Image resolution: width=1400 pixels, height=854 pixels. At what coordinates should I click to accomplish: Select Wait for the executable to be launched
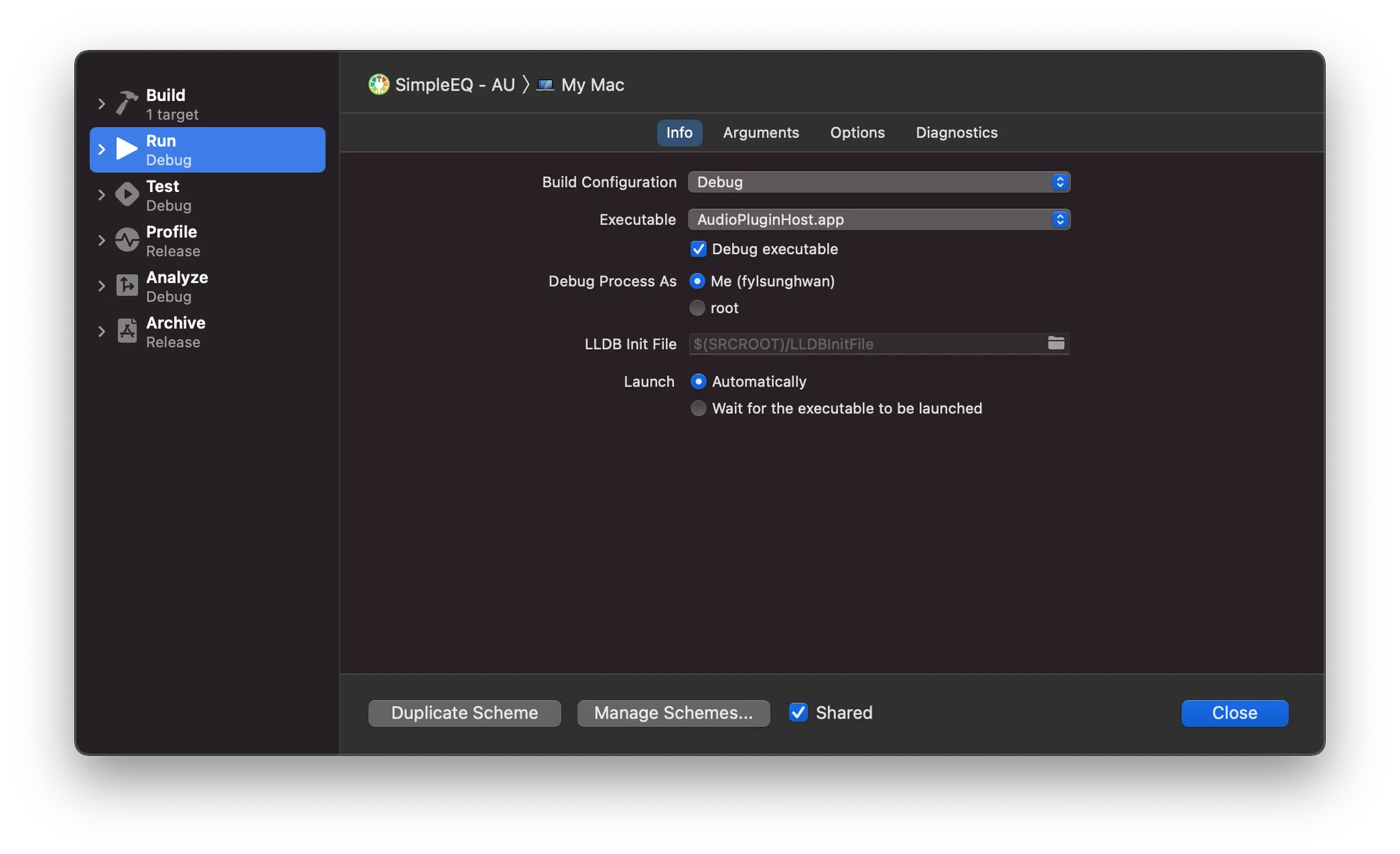[698, 409]
